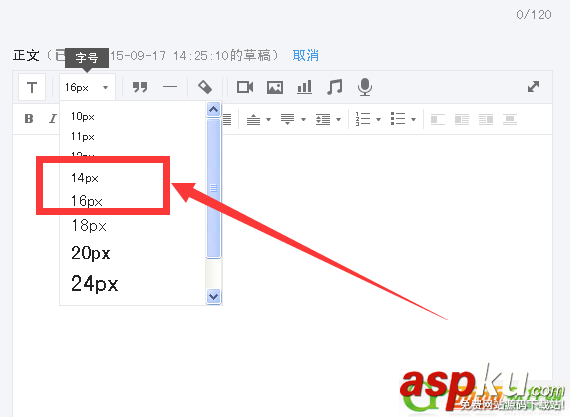Open paragraph spacing before dropdown

pos(269,119)
